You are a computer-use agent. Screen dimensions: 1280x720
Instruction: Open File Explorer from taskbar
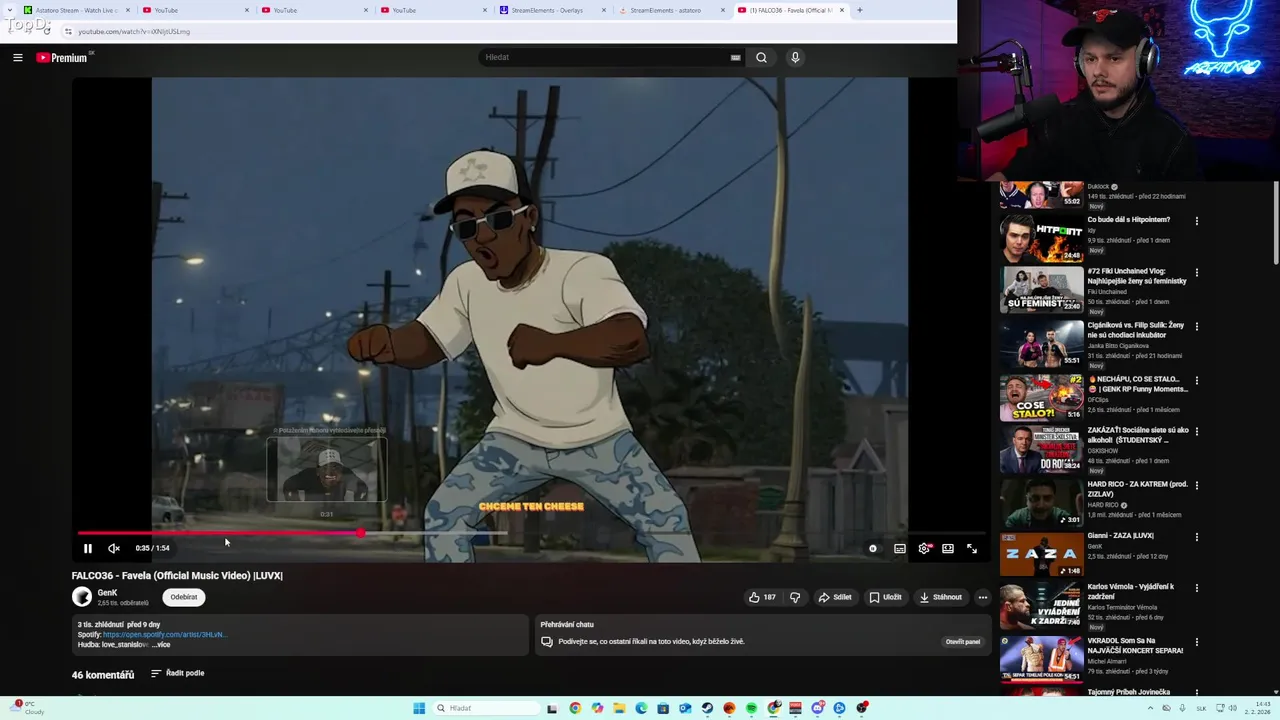pyautogui.click(x=619, y=708)
